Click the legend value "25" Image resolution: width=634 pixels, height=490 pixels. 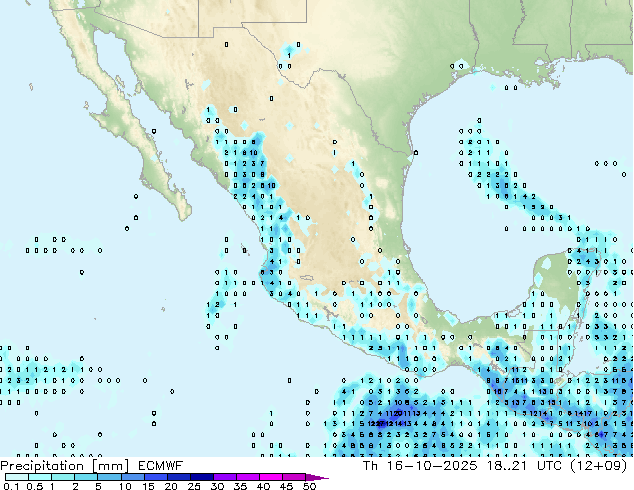(x=194, y=486)
